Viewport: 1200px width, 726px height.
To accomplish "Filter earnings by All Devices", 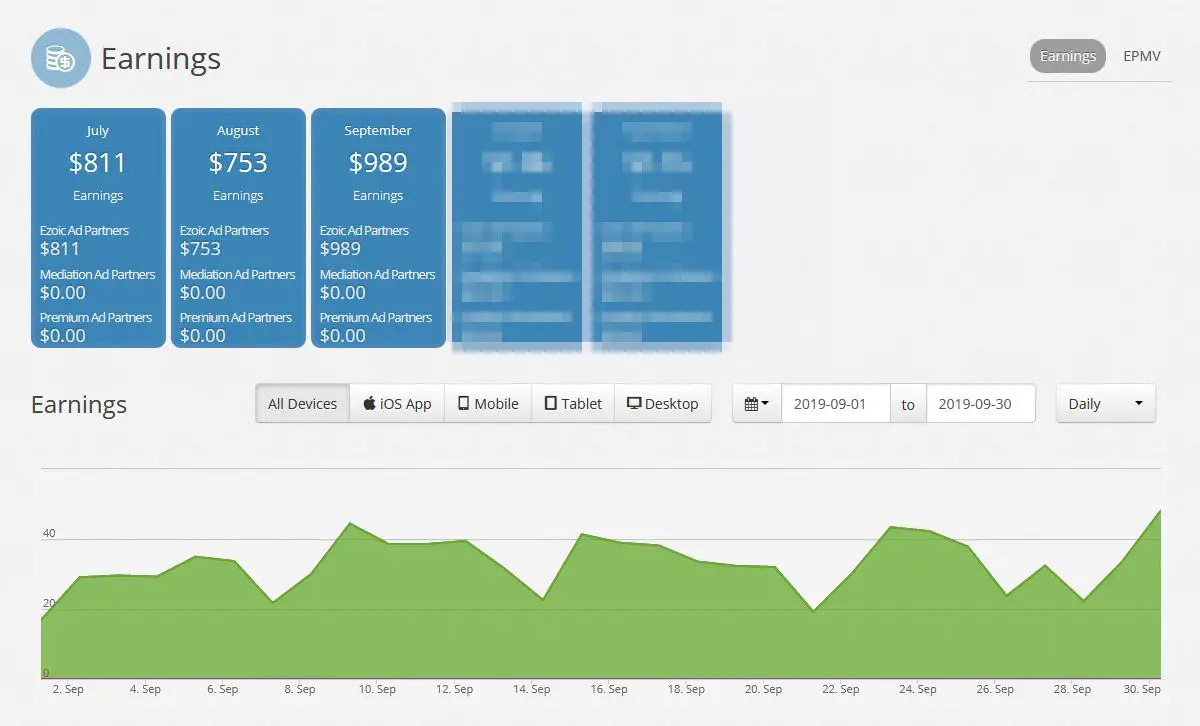I will pyautogui.click(x=302, y=404).
